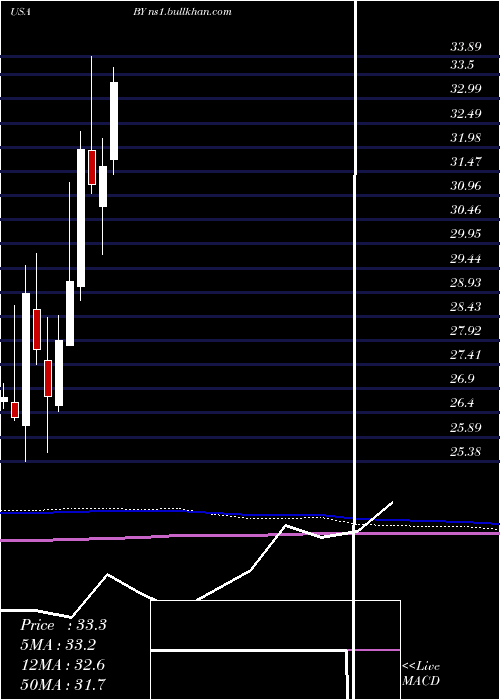This screenshot has height=700, width=500.
Task: Click the 29.95 price axis label
Action: pos(466,234)
